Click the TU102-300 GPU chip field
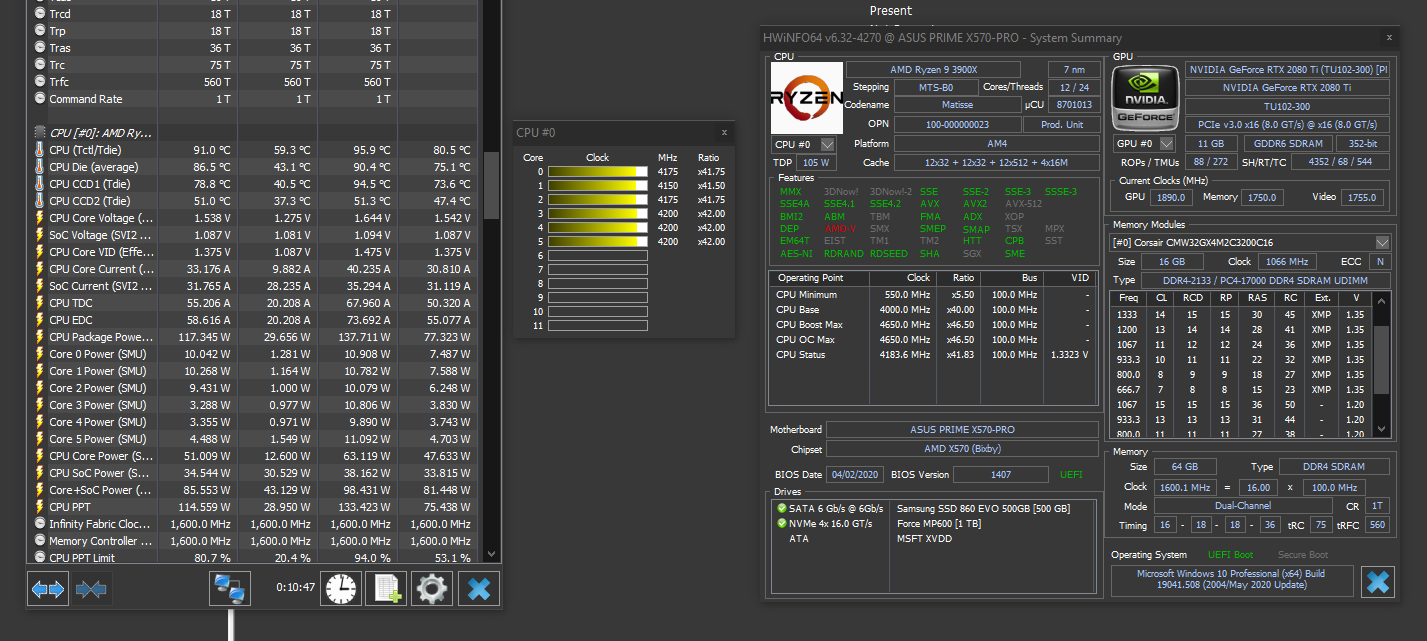This screenshot has width=1427, height=641. click(x=1288, y=106)
